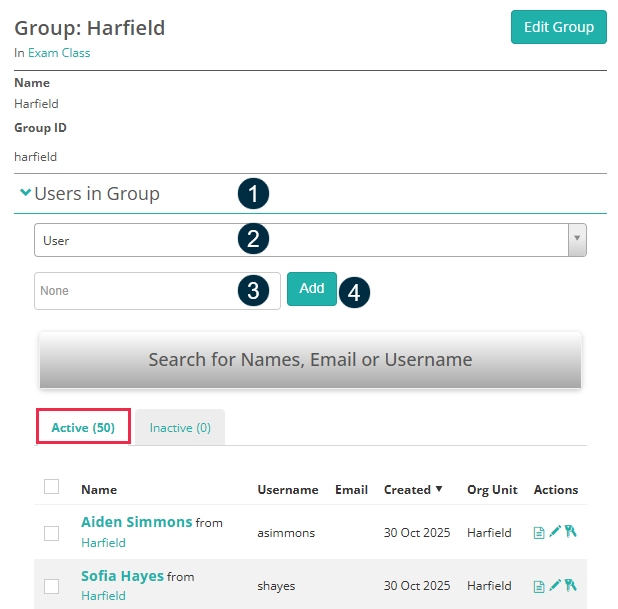Collapse the Users in Group section
The width and height of the screenshot is (618, 609).
tap(26, 192)
